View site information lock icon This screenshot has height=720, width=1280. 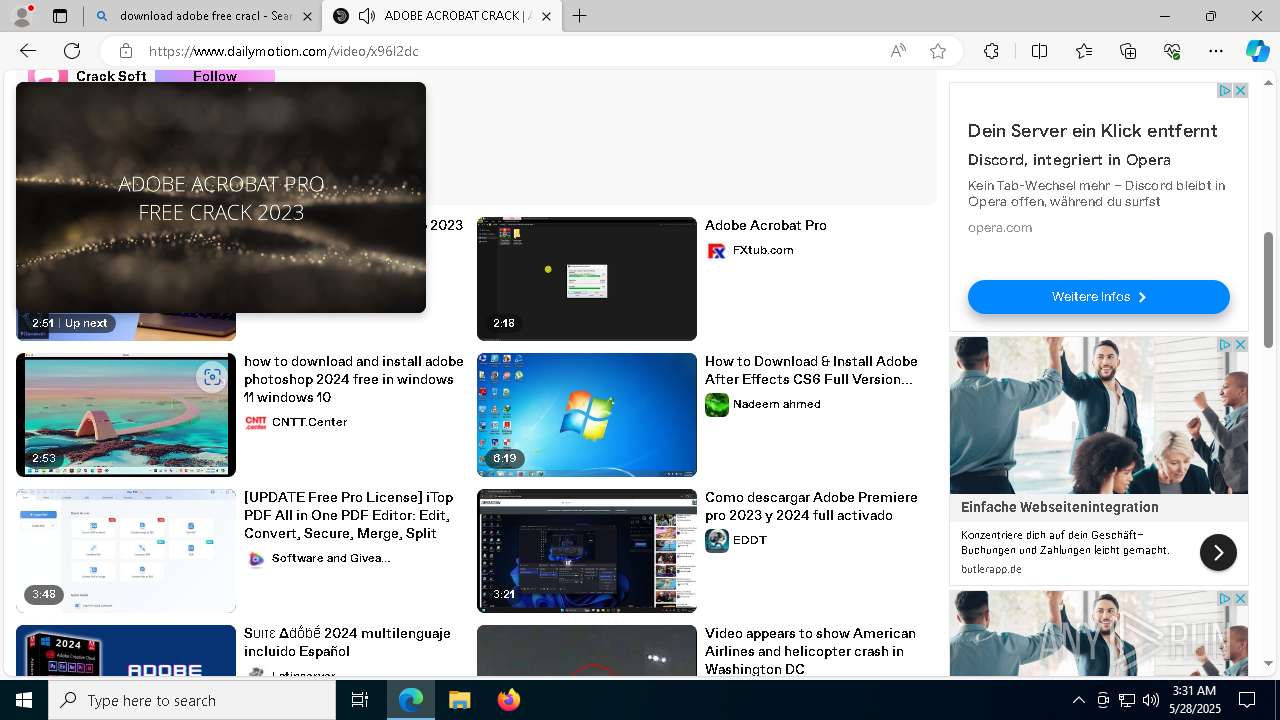coord(125,51)
